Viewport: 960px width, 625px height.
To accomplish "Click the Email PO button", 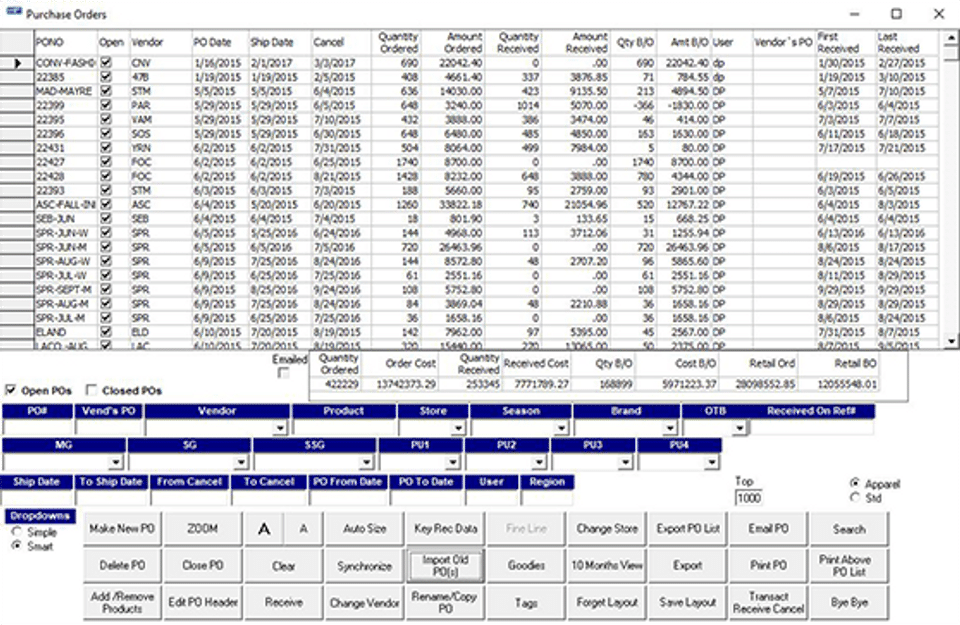I will [768, 529].
